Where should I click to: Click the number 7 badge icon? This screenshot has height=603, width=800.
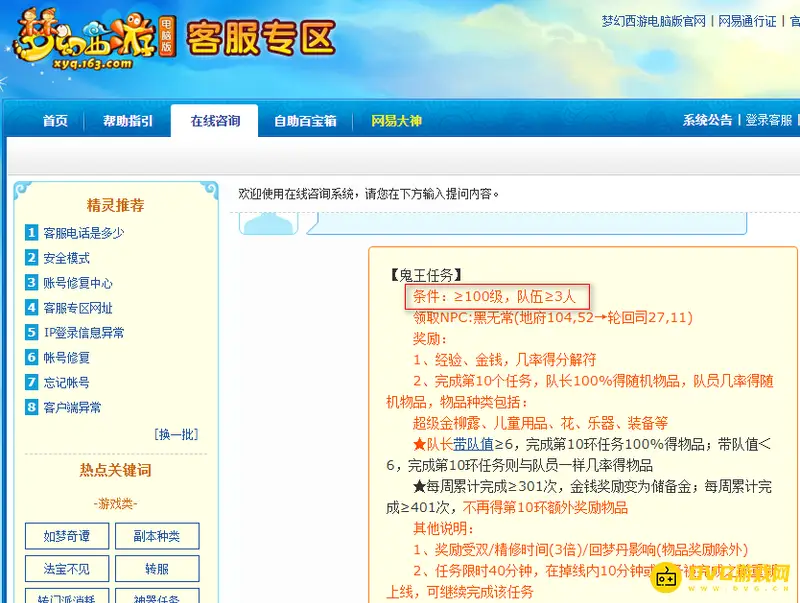pos(32,382)
